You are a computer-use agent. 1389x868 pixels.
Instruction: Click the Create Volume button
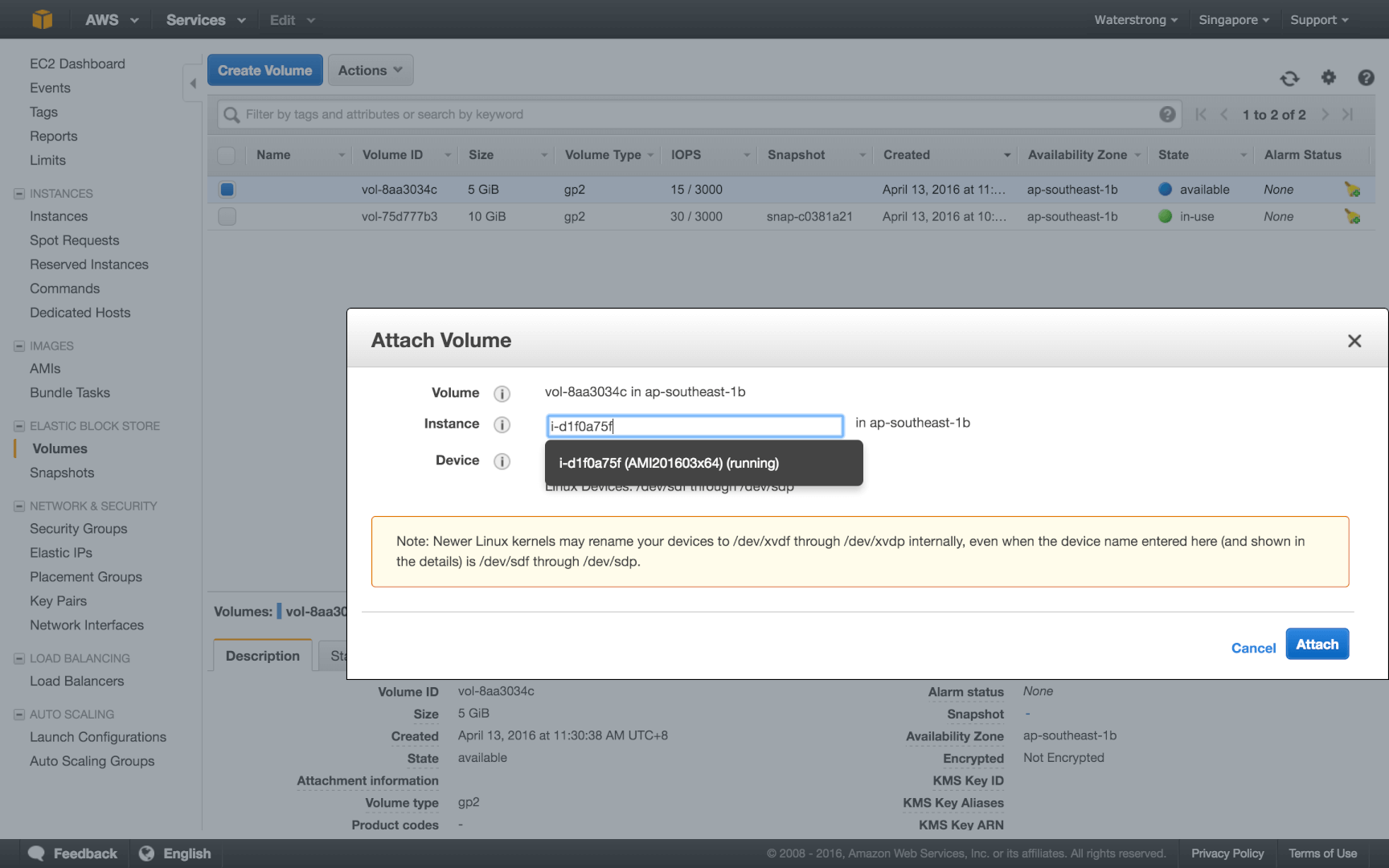[x=265, y=70]
